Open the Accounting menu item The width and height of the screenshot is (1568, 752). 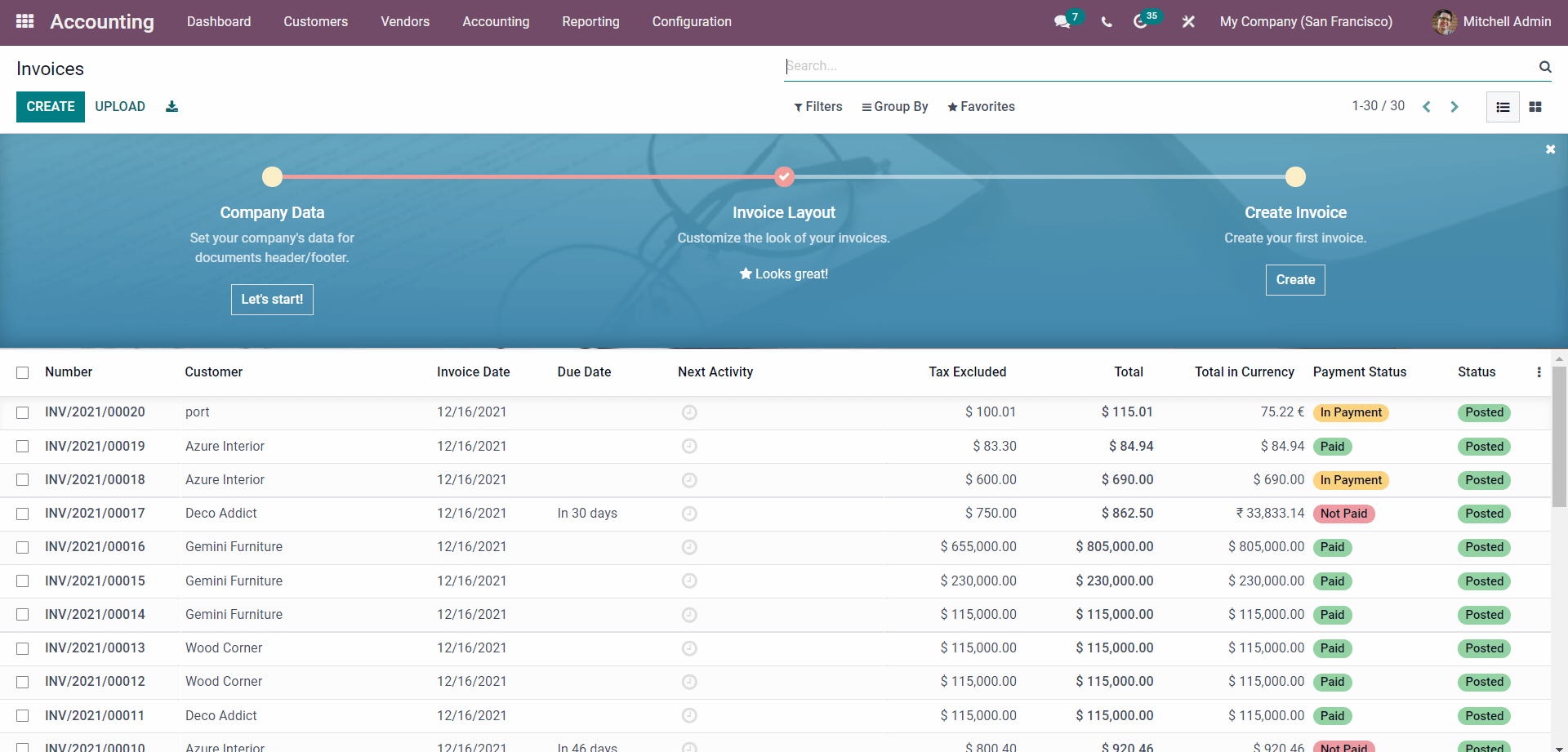pyautogui.click(x=496, y=22)
